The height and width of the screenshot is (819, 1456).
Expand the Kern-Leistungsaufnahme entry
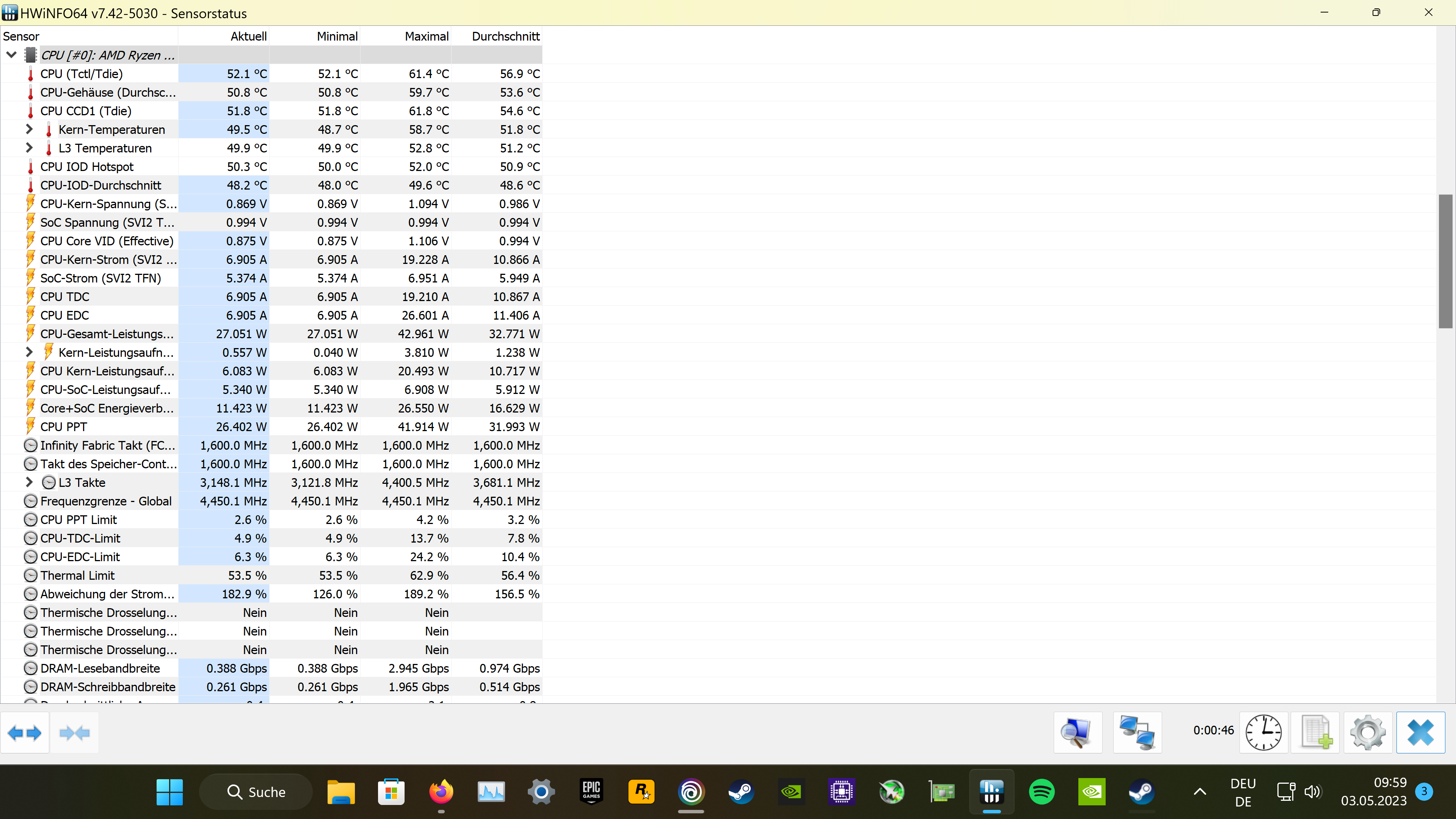click(29, 351)
